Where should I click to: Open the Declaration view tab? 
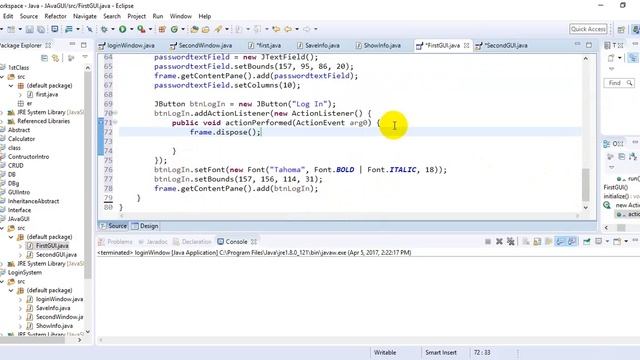pyautogui.click(x=192, y=242)
